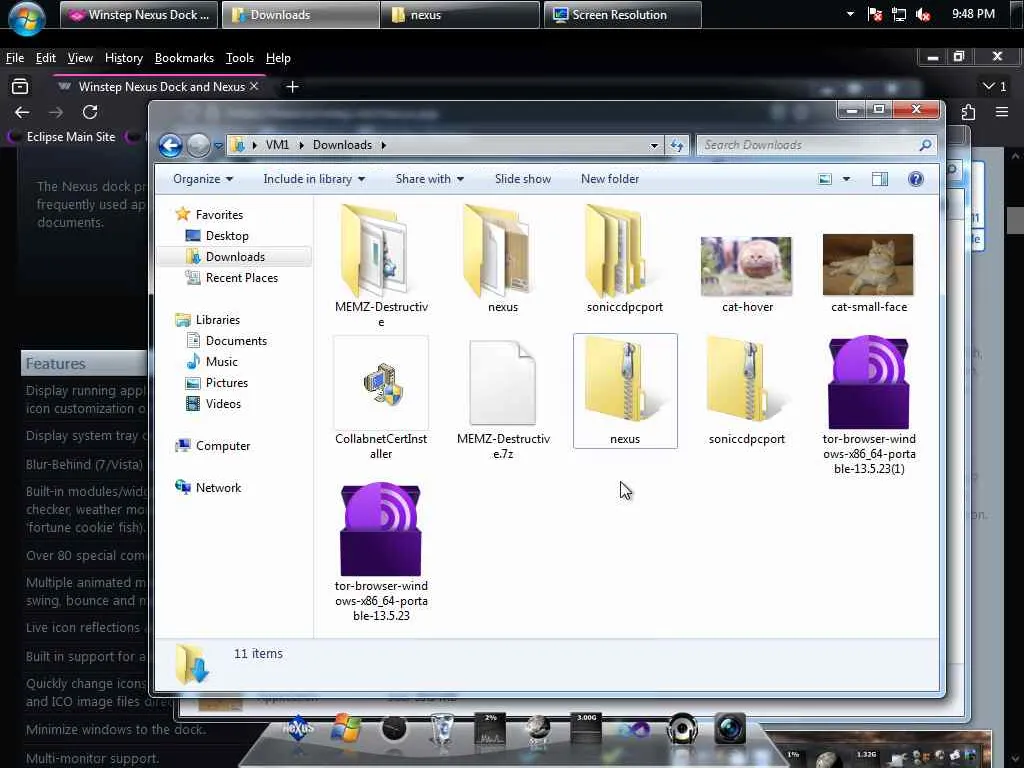The height and width of the screenshot is (768, 1024).
Task: Click Slide show in Explorer toolbar
Action: 522,179
